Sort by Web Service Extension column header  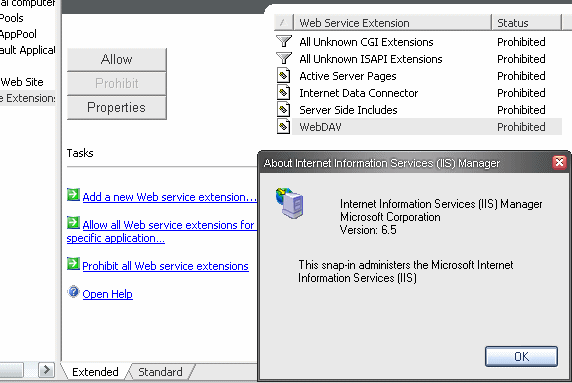tap(393, 23)
